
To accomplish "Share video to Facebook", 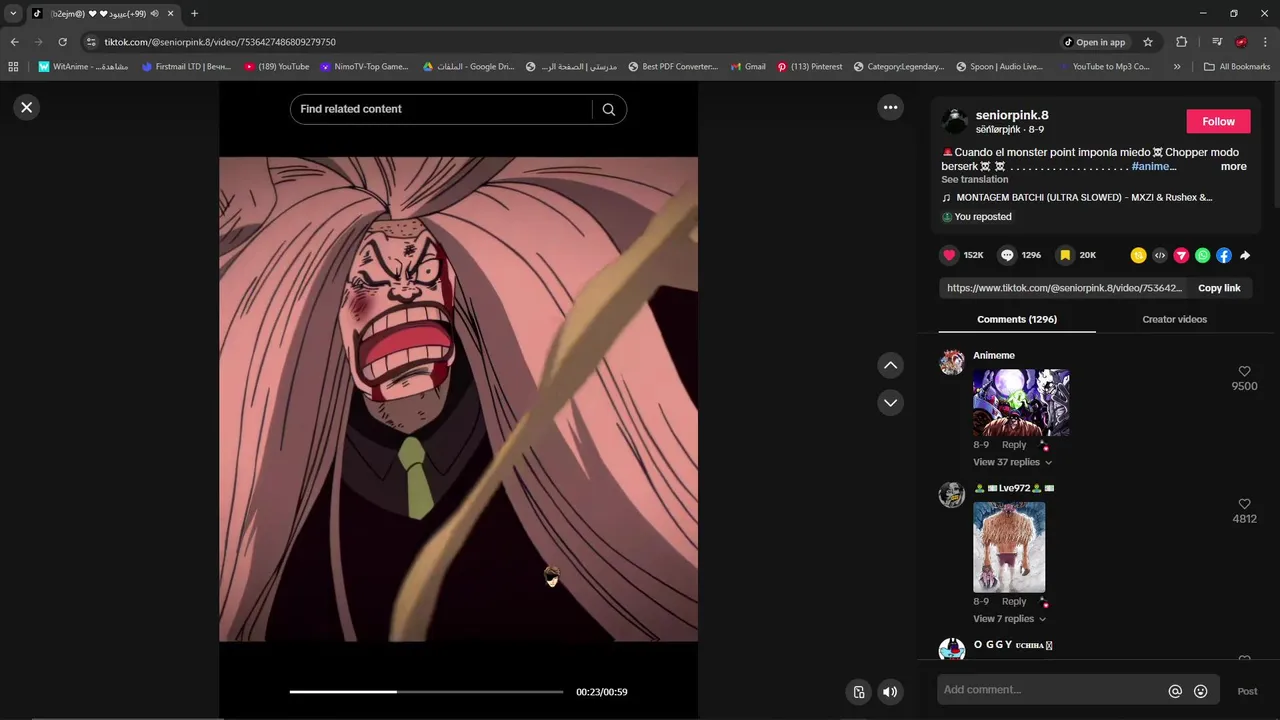I will 1223,255.
